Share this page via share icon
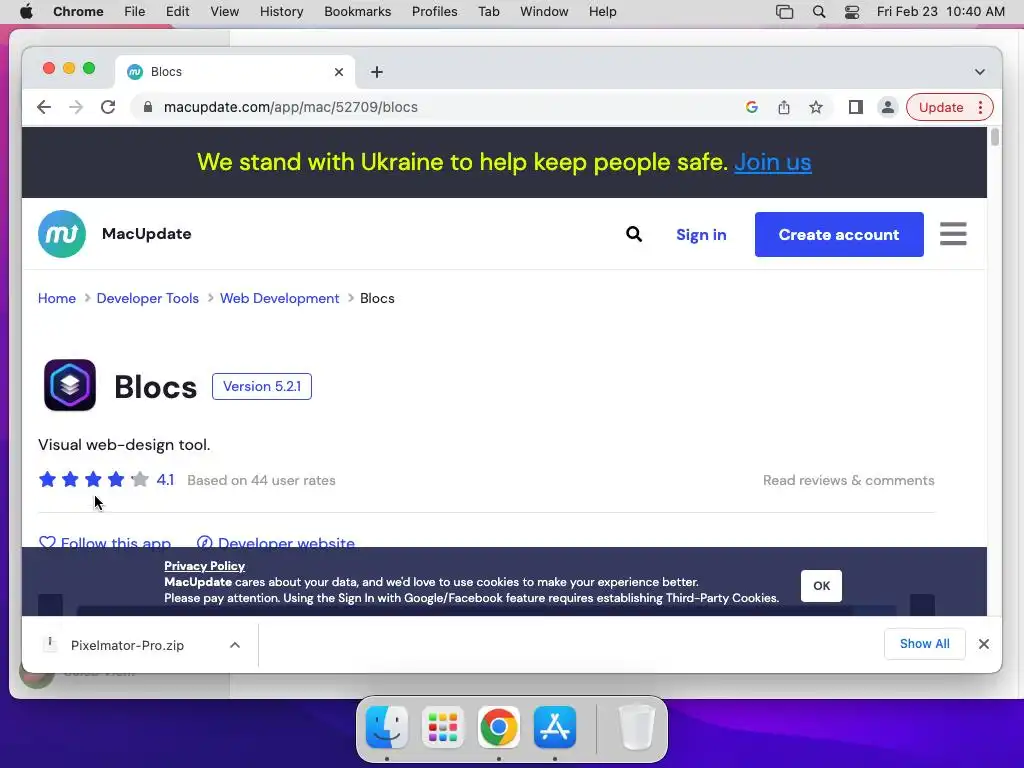Viewport: 1024px width, 768px height. tap(784, 107)
